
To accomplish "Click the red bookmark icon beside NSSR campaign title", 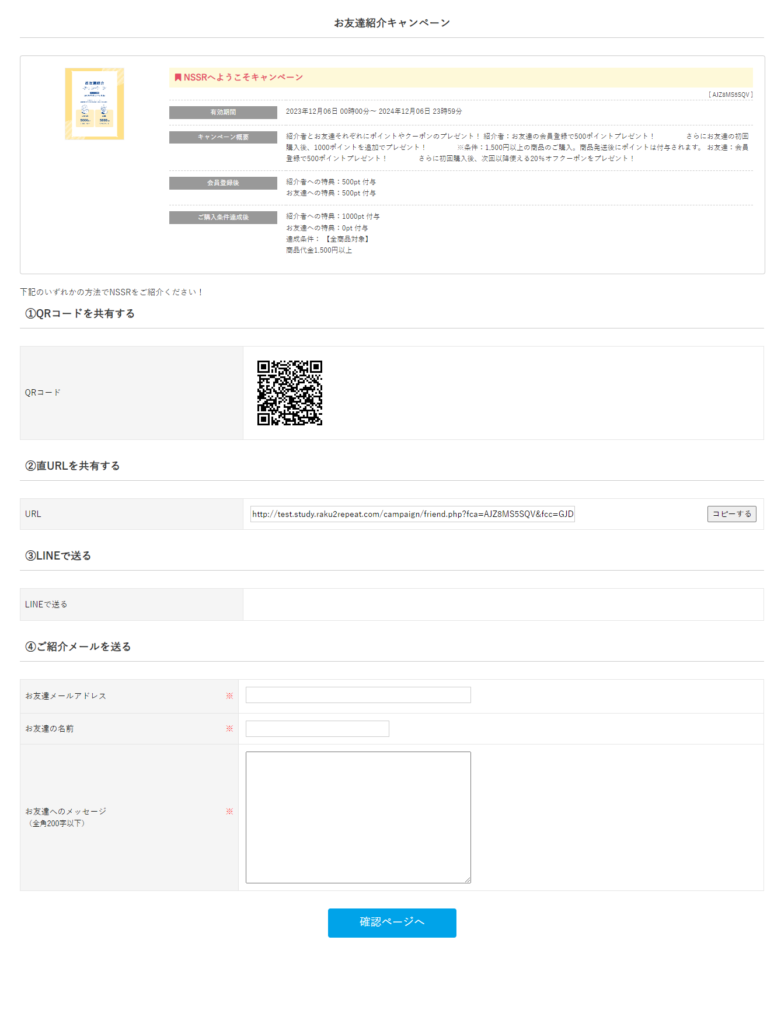I will pos(178,77).
